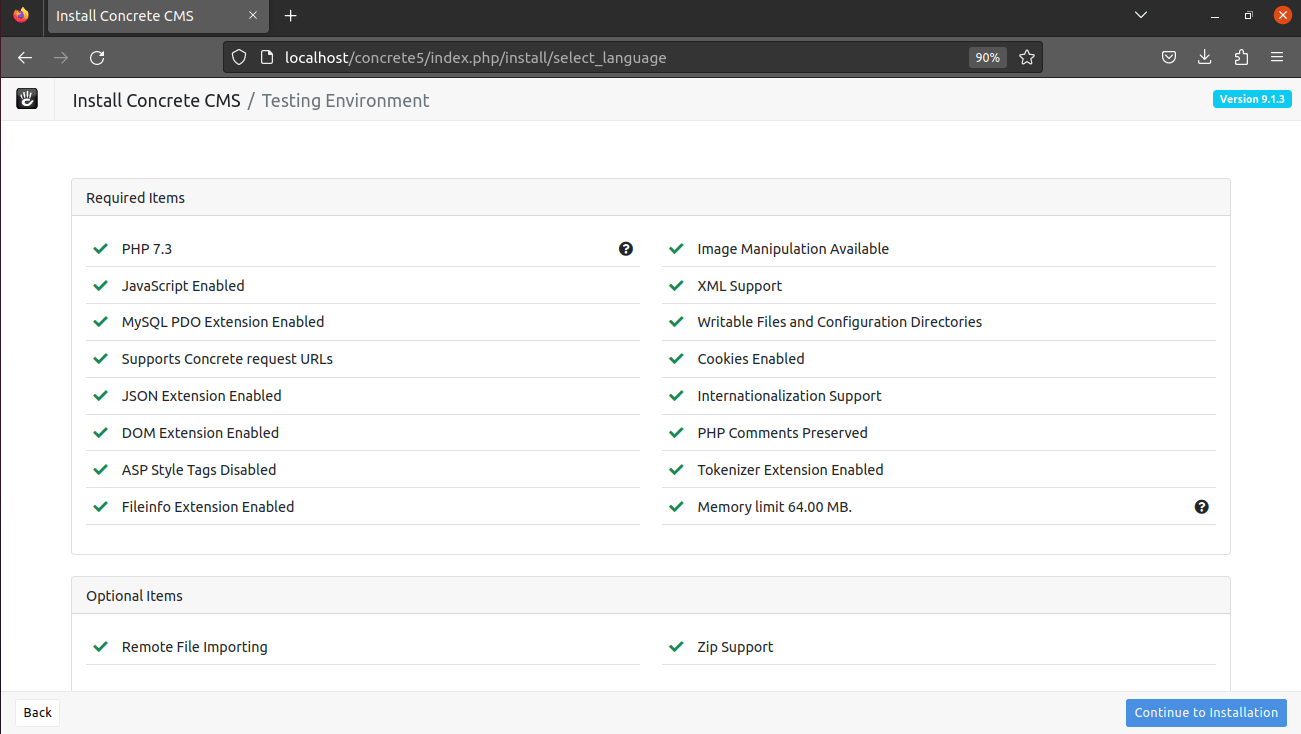This screenshot has height=734, width=1301.
Task: Click the checkmark next to Remote File Importing
Action: point(100,647)
